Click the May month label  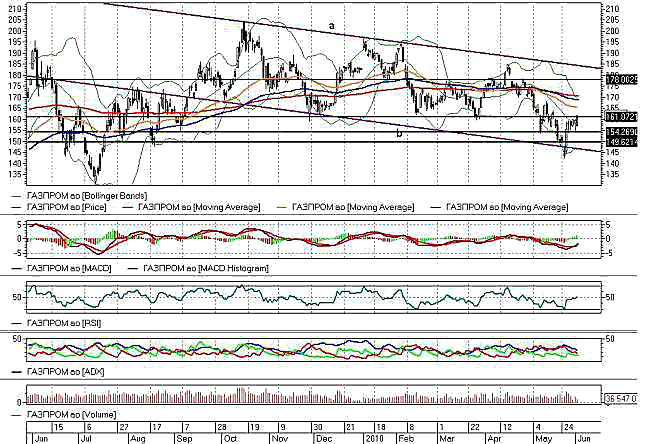click(543, 438)
